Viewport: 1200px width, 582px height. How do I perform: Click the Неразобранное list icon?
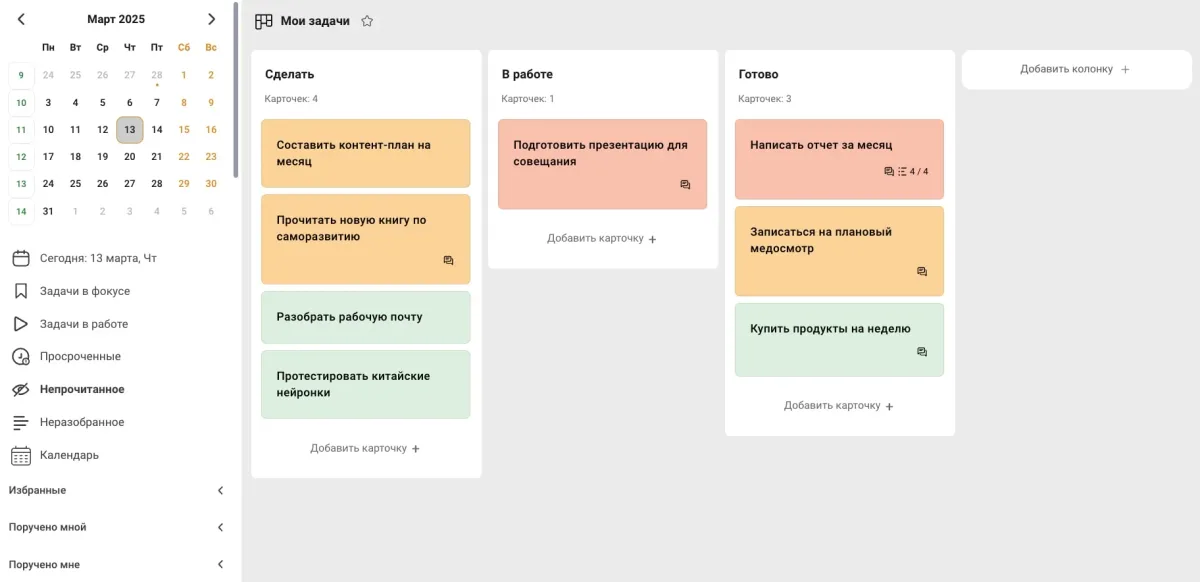pyautogui.click(x=20, y=422)
